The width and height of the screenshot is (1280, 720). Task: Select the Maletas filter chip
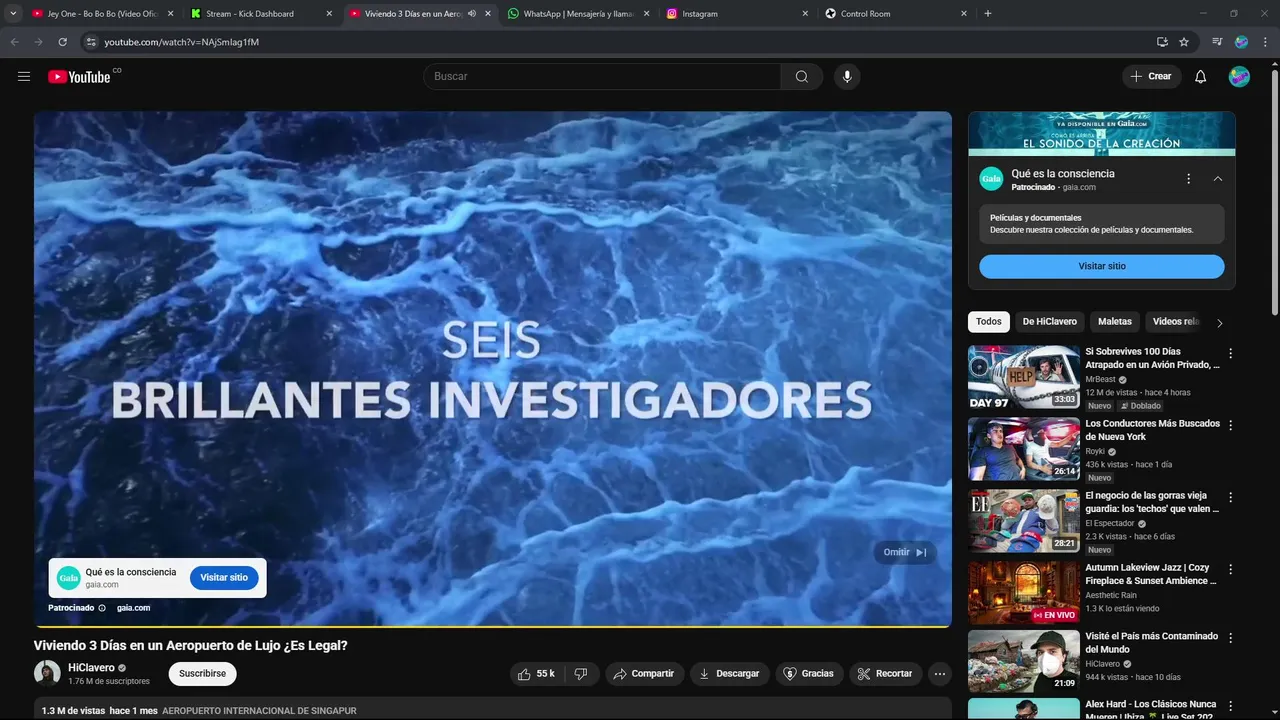pos(1115,322)
